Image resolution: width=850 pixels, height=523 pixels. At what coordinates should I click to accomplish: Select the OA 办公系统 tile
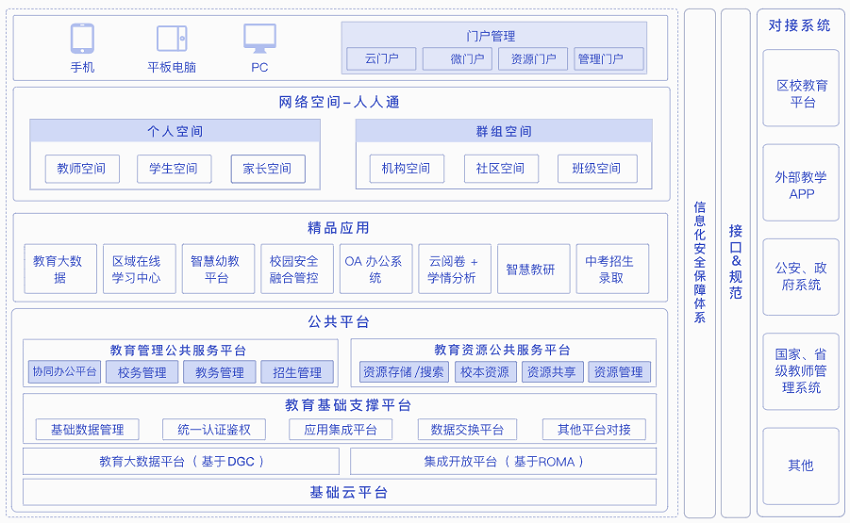click(376, 269)
